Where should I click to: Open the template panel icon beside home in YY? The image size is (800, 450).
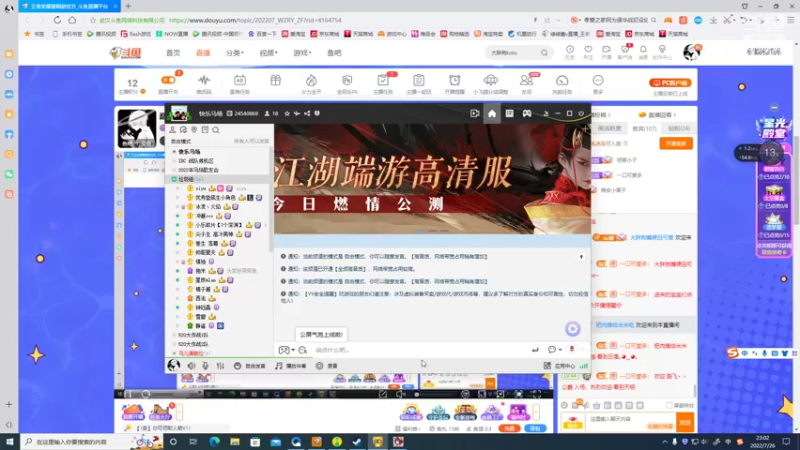[x=509, y=113]
